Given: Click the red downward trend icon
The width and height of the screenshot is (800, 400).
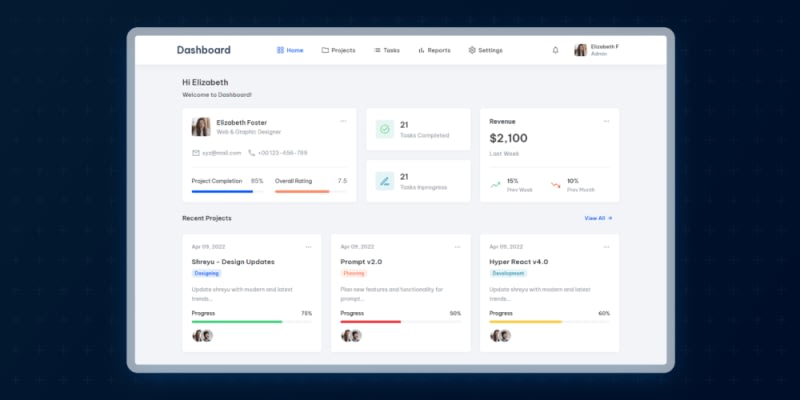Looking at the screenshot, I should [x=555, y=184].
